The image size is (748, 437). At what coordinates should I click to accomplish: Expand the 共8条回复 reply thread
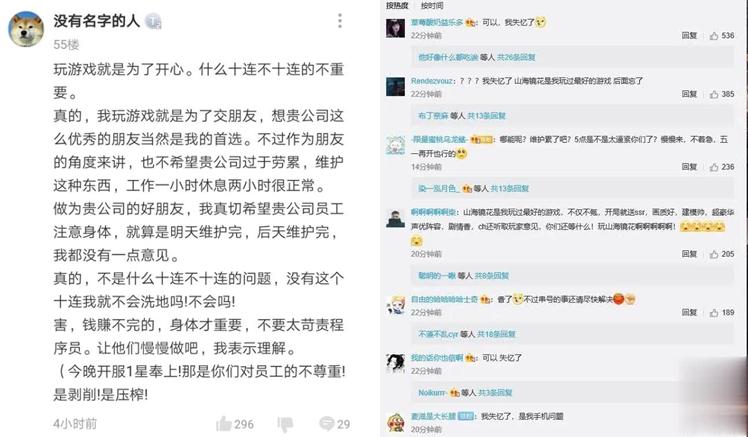491,276
